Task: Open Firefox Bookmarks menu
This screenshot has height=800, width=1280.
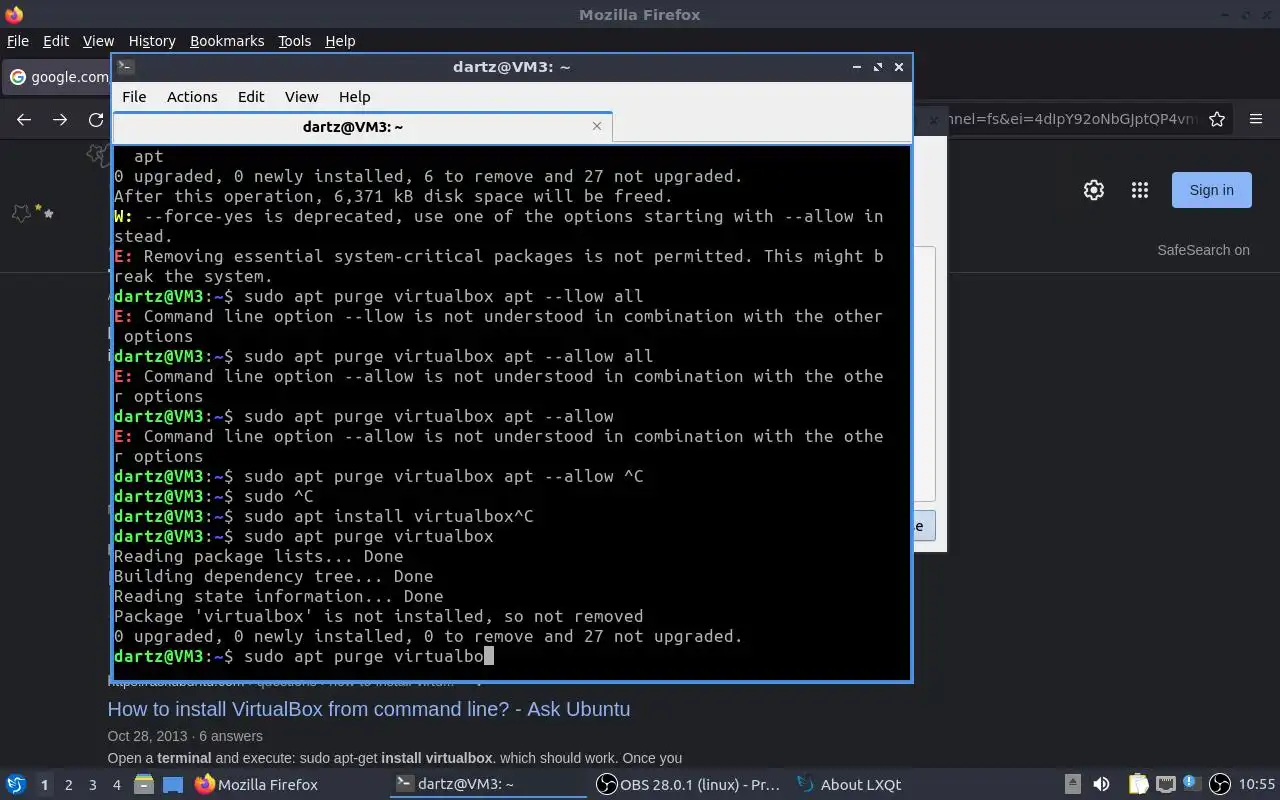Action: tap(227, 41)
